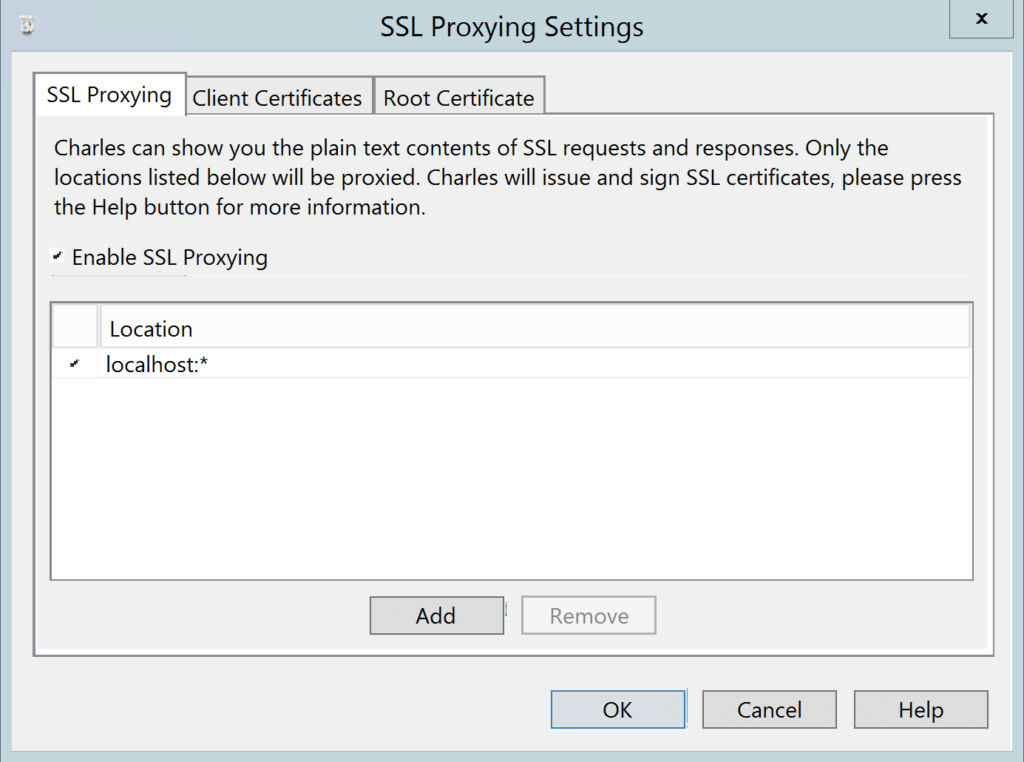Select the localhost:* location row
The image size is (1024, 762).
click(511, 364)
